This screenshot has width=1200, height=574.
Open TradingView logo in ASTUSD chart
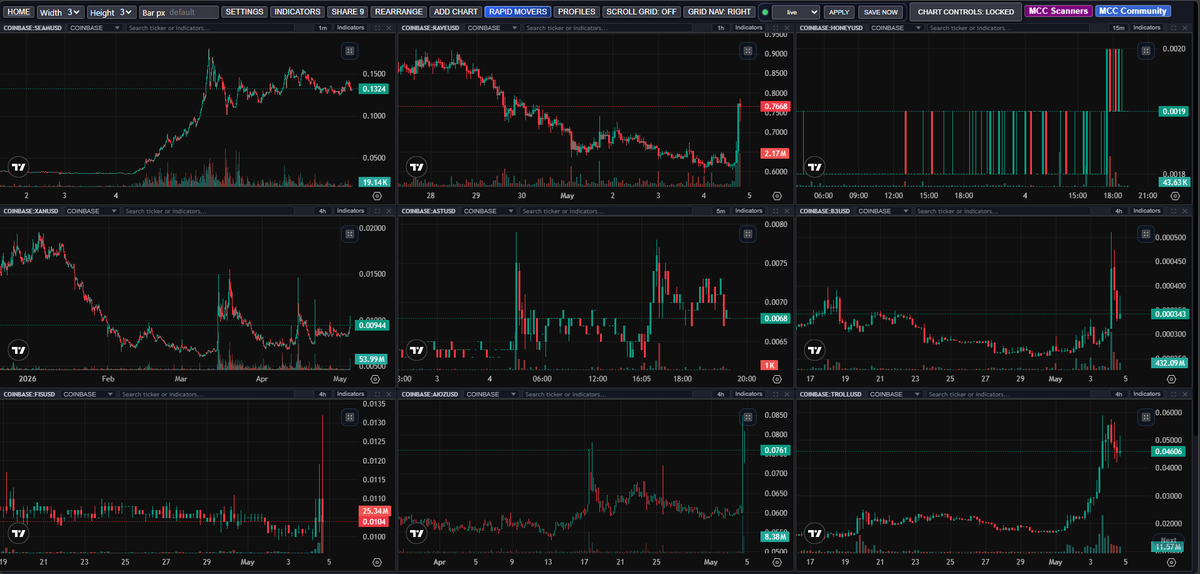point(418,350)
